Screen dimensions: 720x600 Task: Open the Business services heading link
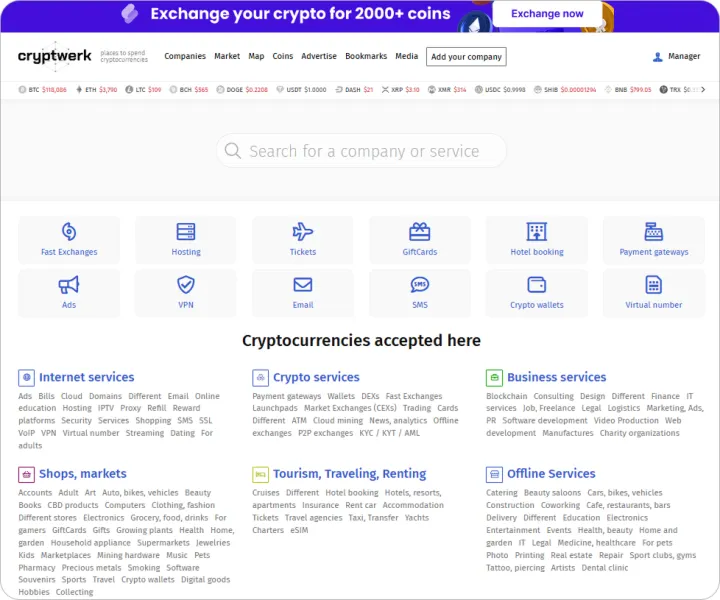pos(557,377)
